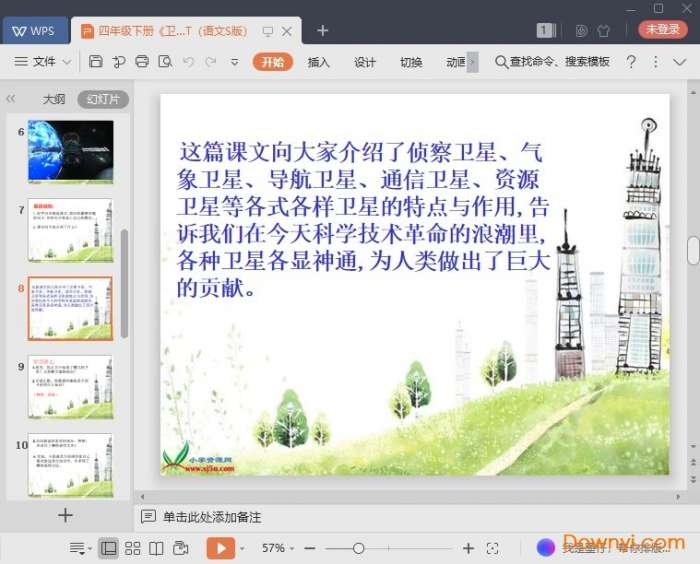The image size is (700, 564).
Task: Start slideshow with orange play button
Action: tap(220, 548)
